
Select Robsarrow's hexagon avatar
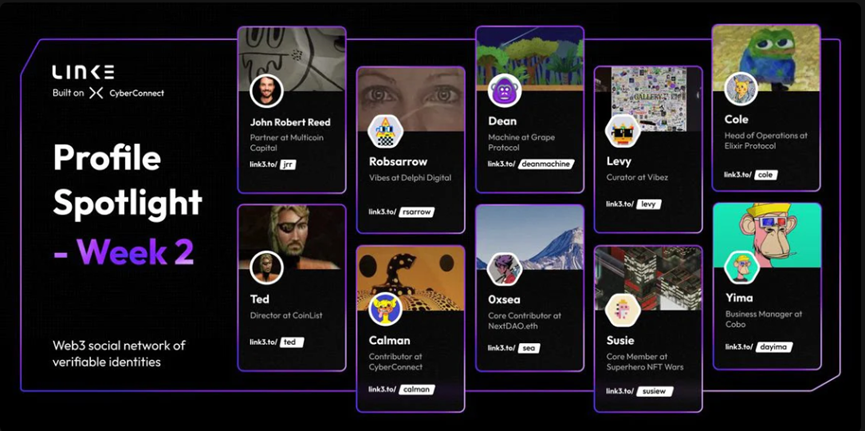(386, 132)
